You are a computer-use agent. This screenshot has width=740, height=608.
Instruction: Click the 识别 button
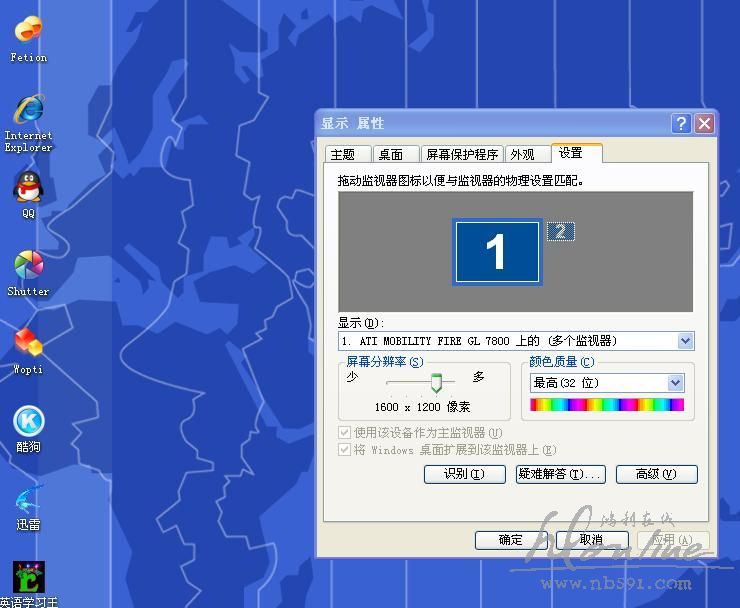point(455,474)
